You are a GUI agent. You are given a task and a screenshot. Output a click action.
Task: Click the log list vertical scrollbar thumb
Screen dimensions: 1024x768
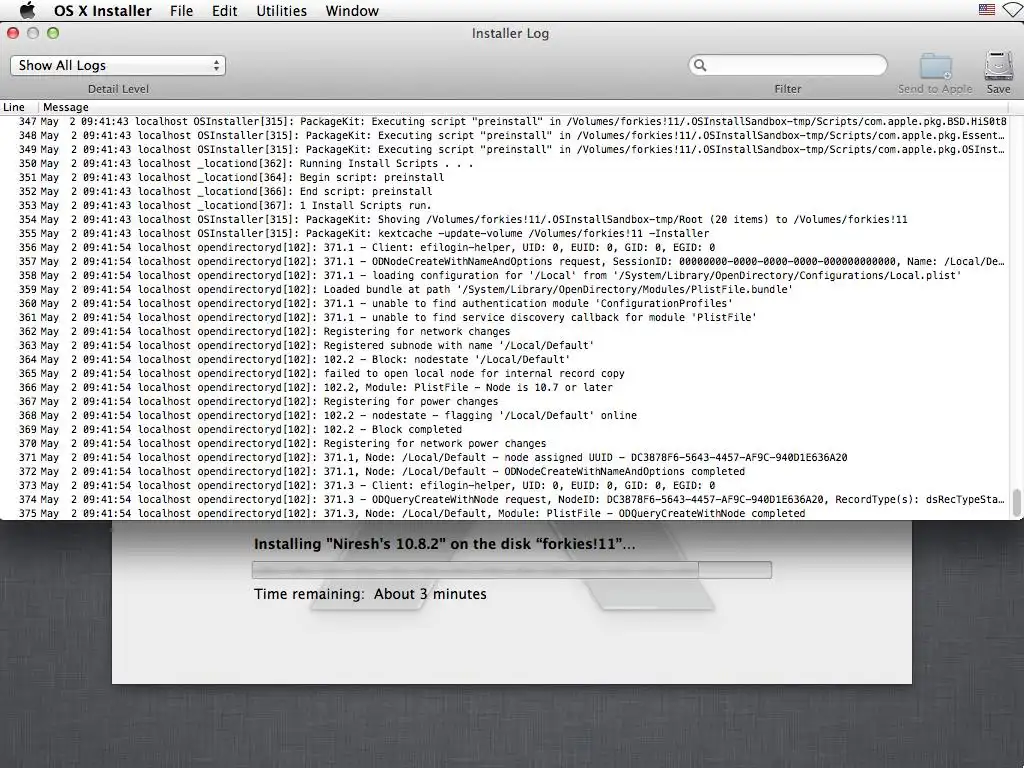(x=1017, y=502)
